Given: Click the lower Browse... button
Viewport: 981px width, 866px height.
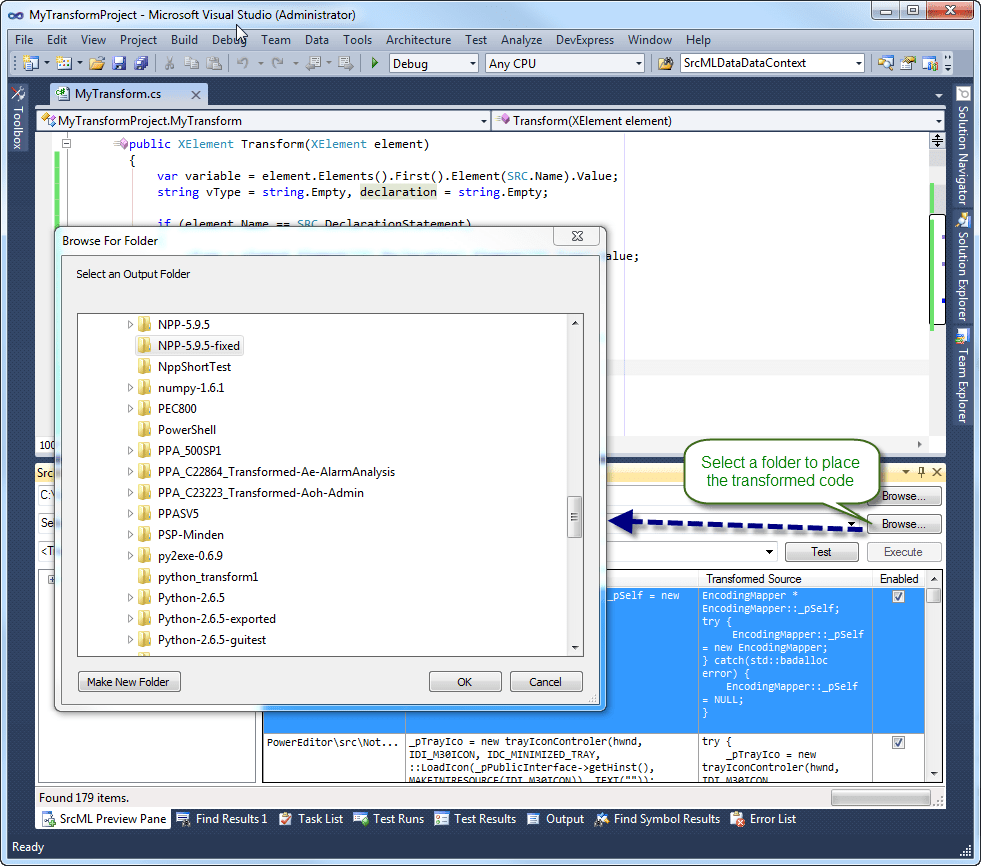Looking at the screenshot, I should point(903,524).
